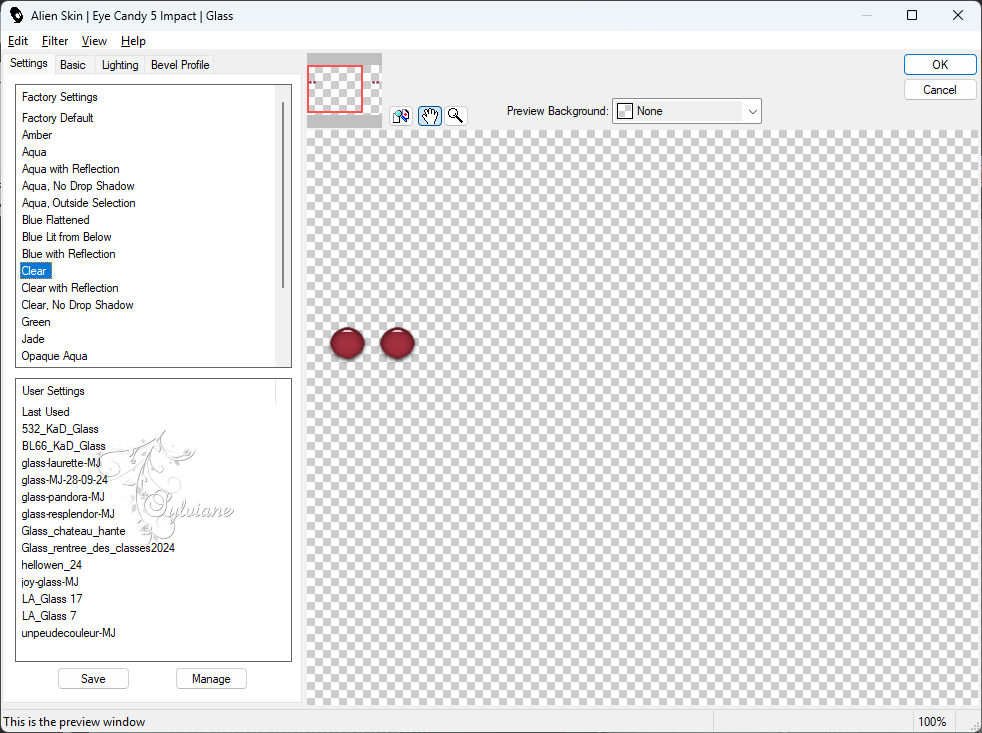The height and width of the screenshot is (733, 982).
Task: Select the joy-glass-MJ user setting
Action: [x=49, y=581]
